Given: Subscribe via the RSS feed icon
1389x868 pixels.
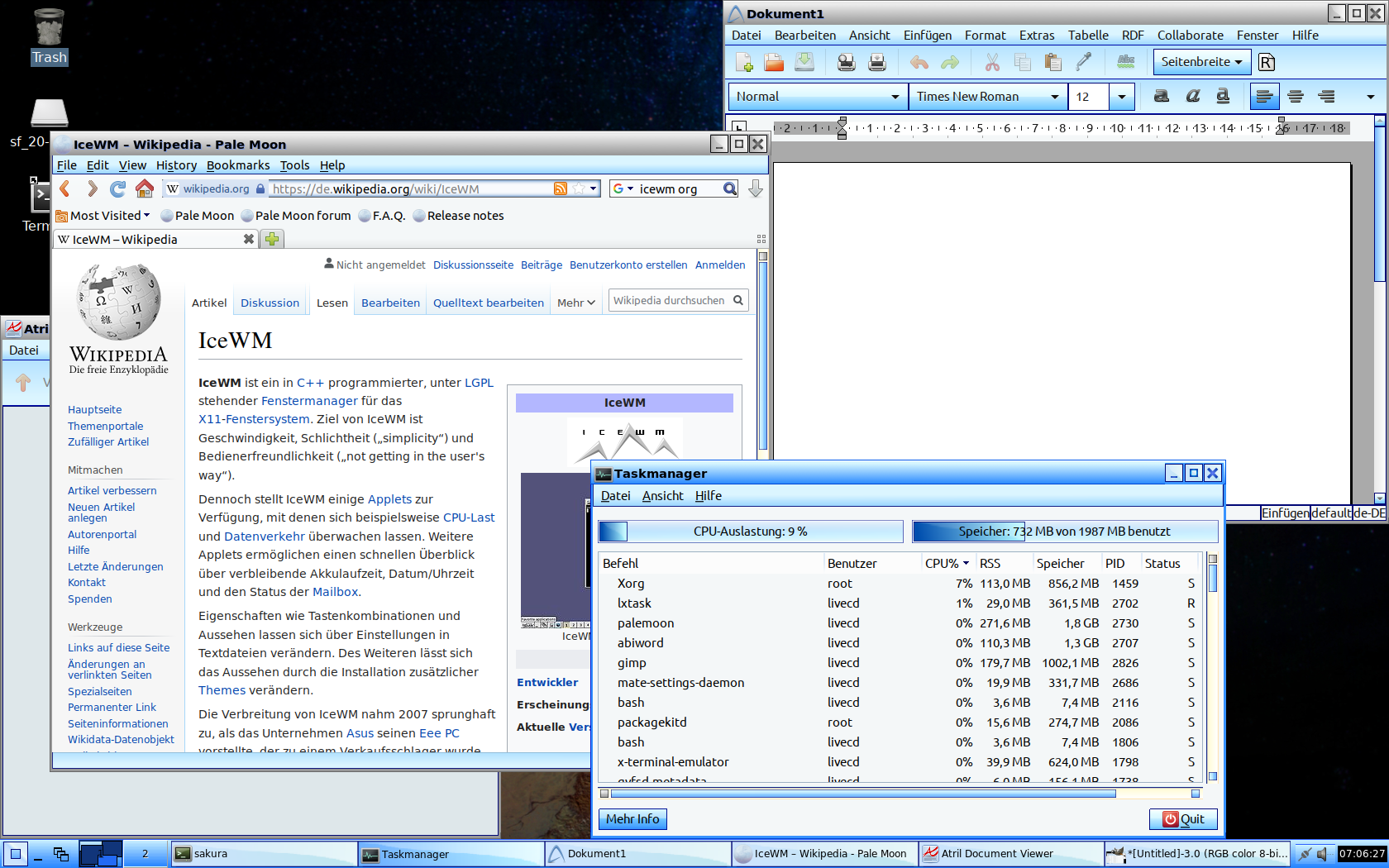Looking at the screenshot, I should coord(561,188).
